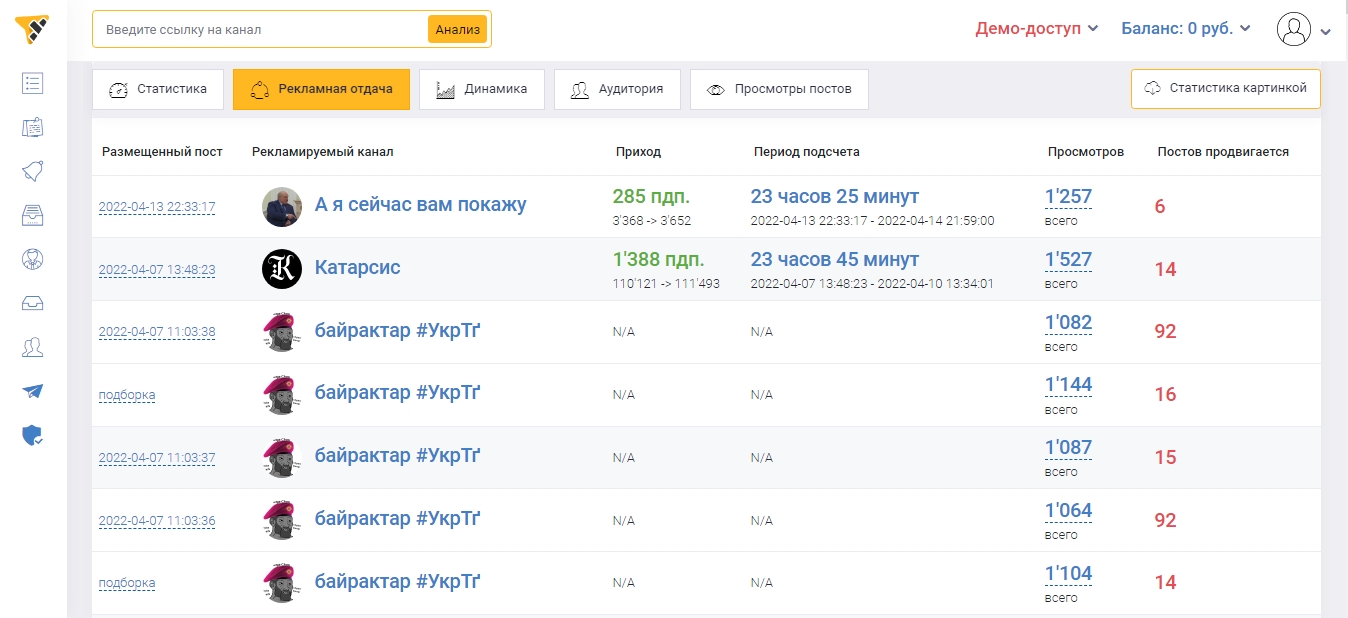
Task: Click the Катарсис channel avatar thumbnail
Action: pos(281,267)
